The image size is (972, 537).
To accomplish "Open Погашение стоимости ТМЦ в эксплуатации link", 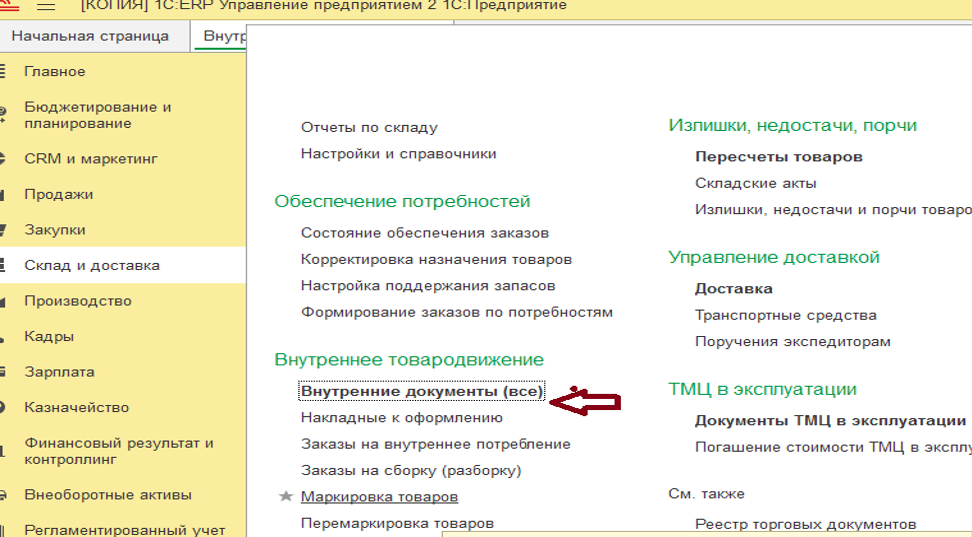I will point(833,447).
